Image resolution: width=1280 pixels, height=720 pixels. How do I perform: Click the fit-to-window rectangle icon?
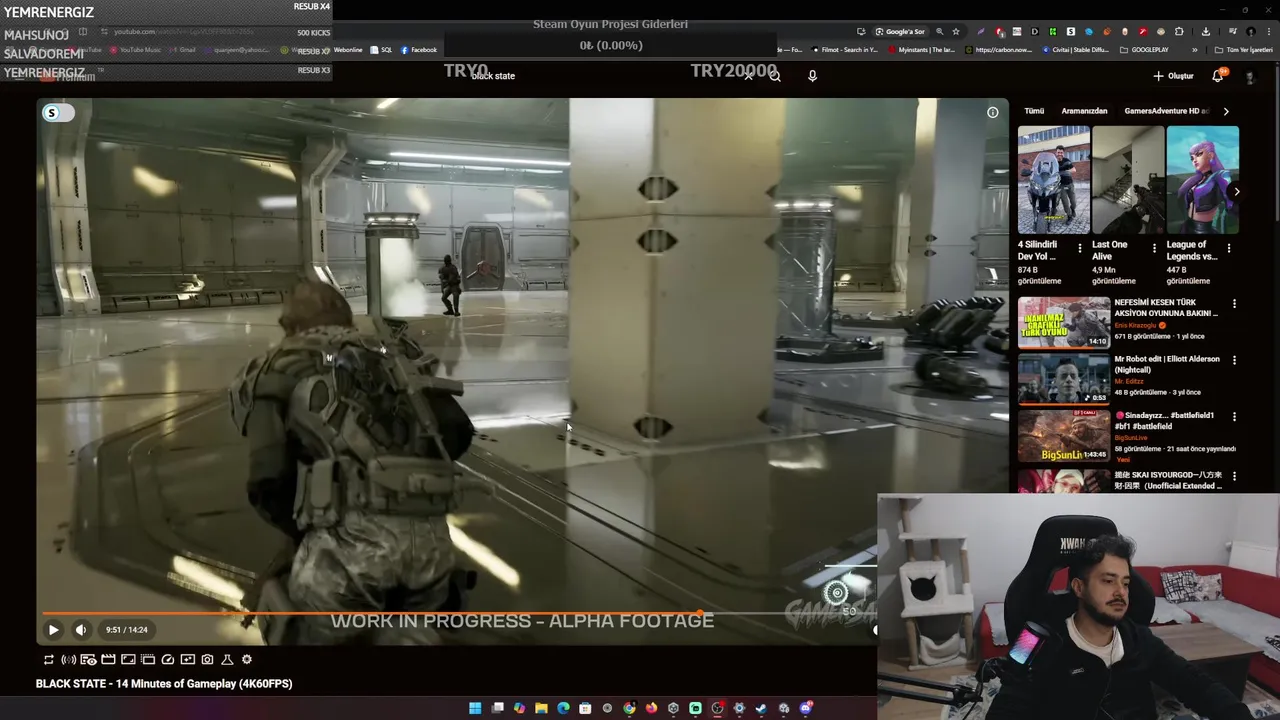tap(128, 660)
